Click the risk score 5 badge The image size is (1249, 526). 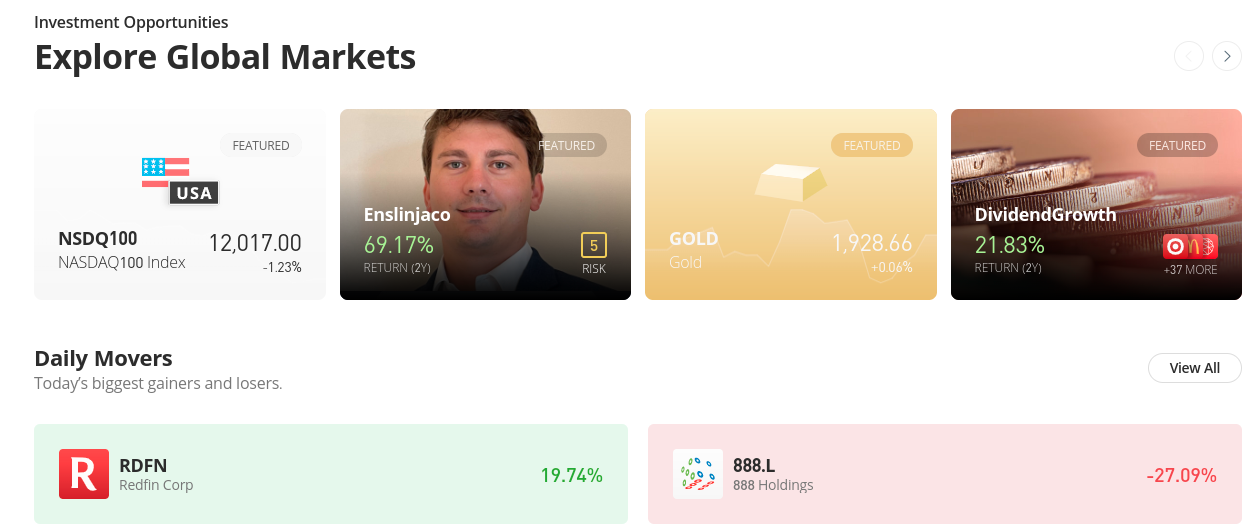point(594,245)
